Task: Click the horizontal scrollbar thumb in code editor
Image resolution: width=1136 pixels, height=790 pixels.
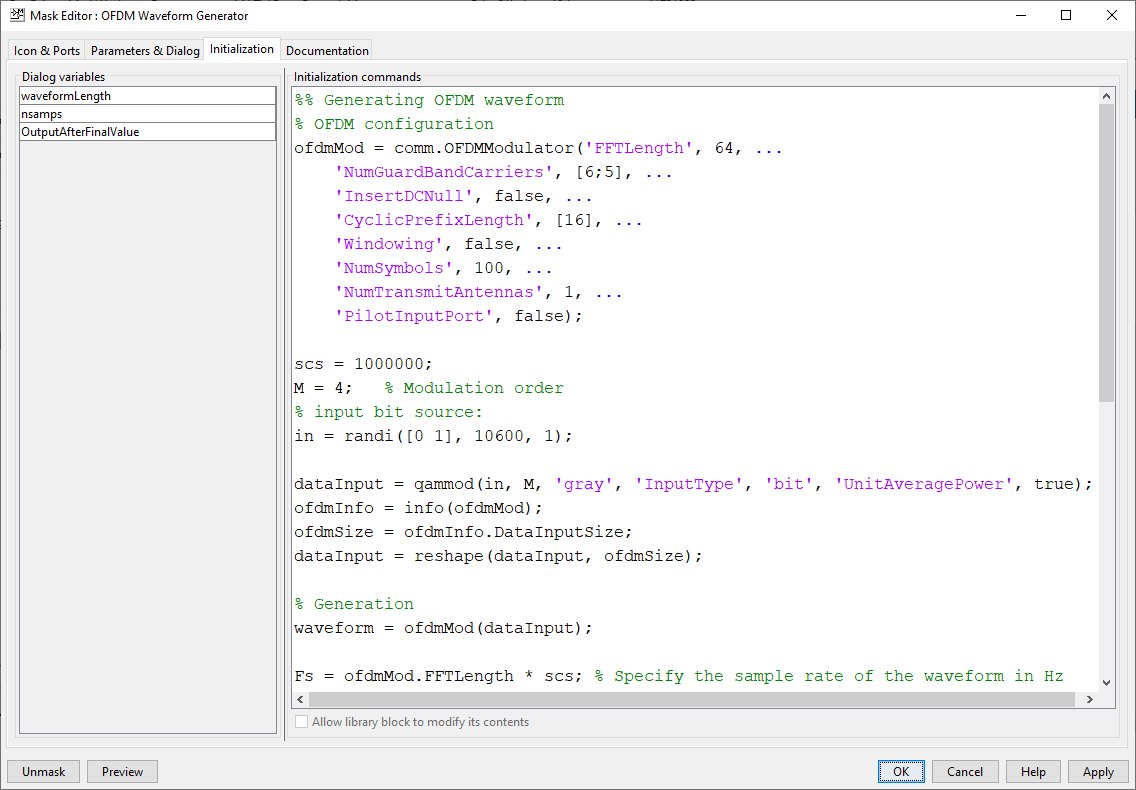Action: click(692, 699)
